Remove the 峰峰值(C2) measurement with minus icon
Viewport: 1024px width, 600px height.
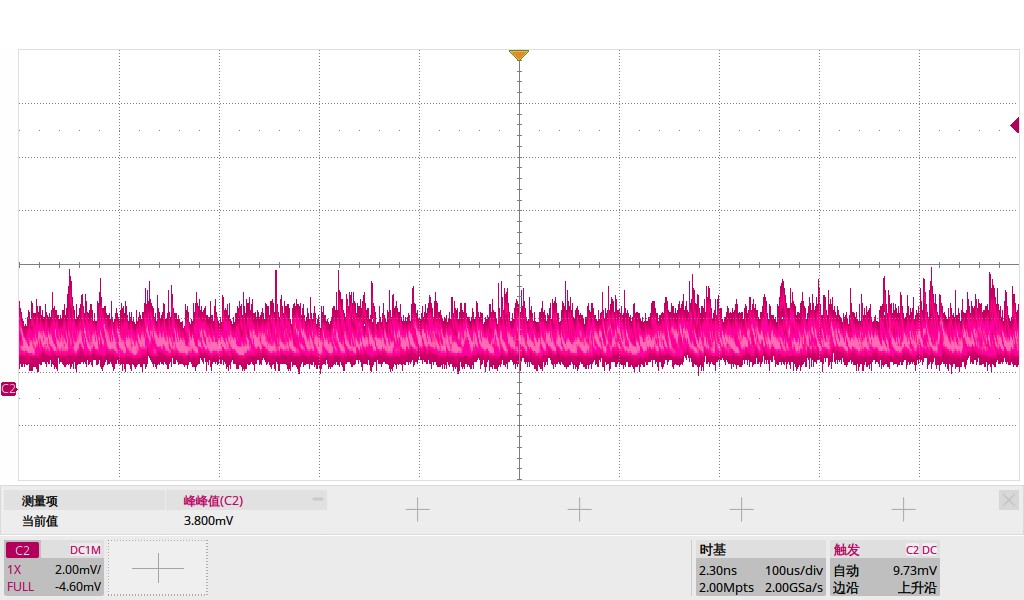coord(318,498)
